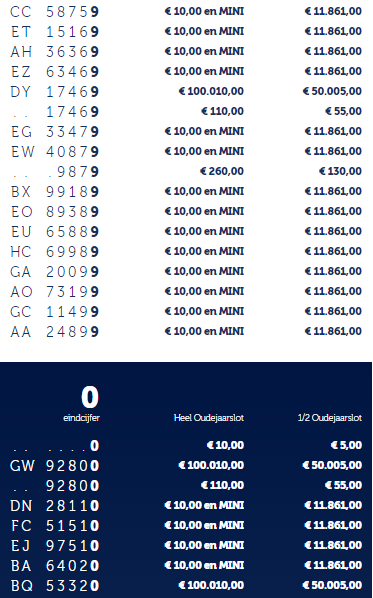Click lot number DY 17469

point(55,92)
